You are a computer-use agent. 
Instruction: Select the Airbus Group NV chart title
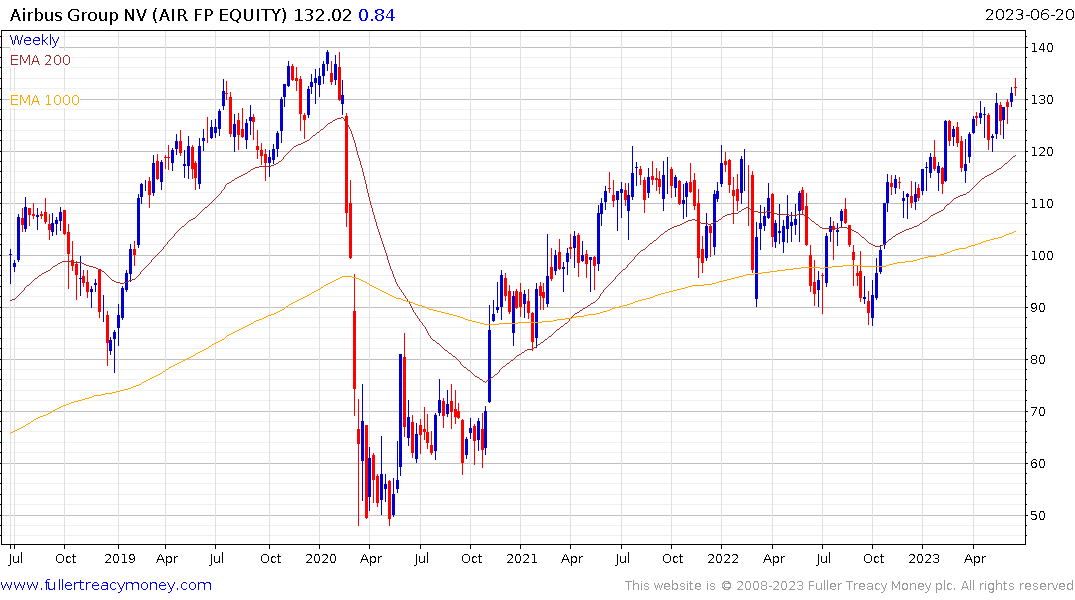[148, 15]
